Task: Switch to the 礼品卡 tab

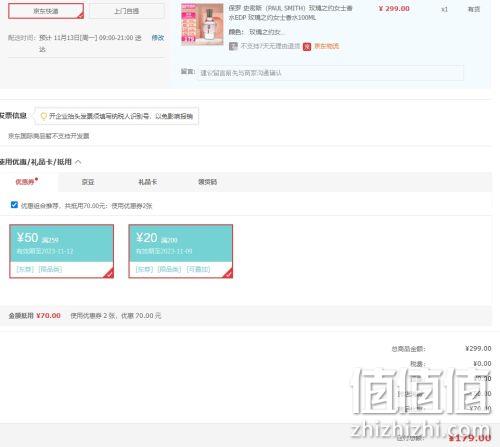Action: 147,182
